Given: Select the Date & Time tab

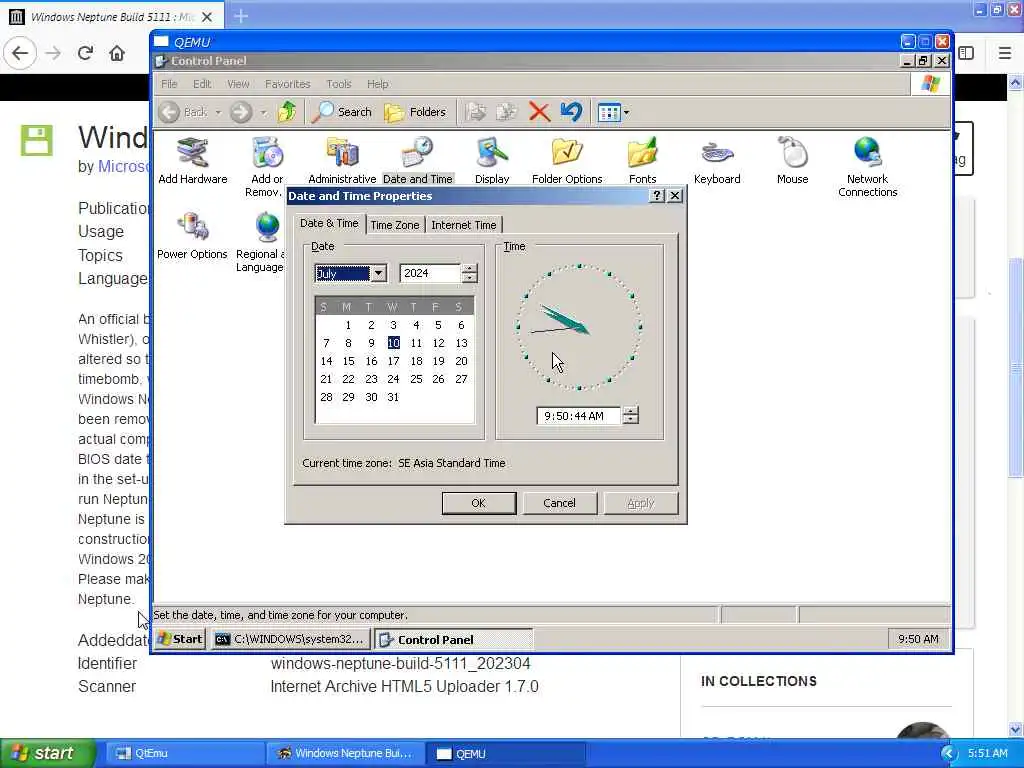Looking at the screenshot, I should point(329,223).
